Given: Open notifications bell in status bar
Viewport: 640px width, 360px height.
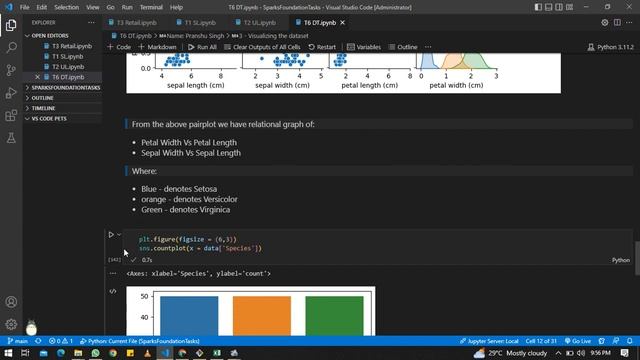Looking at the screenshot, I should click(x=630, y=341).
